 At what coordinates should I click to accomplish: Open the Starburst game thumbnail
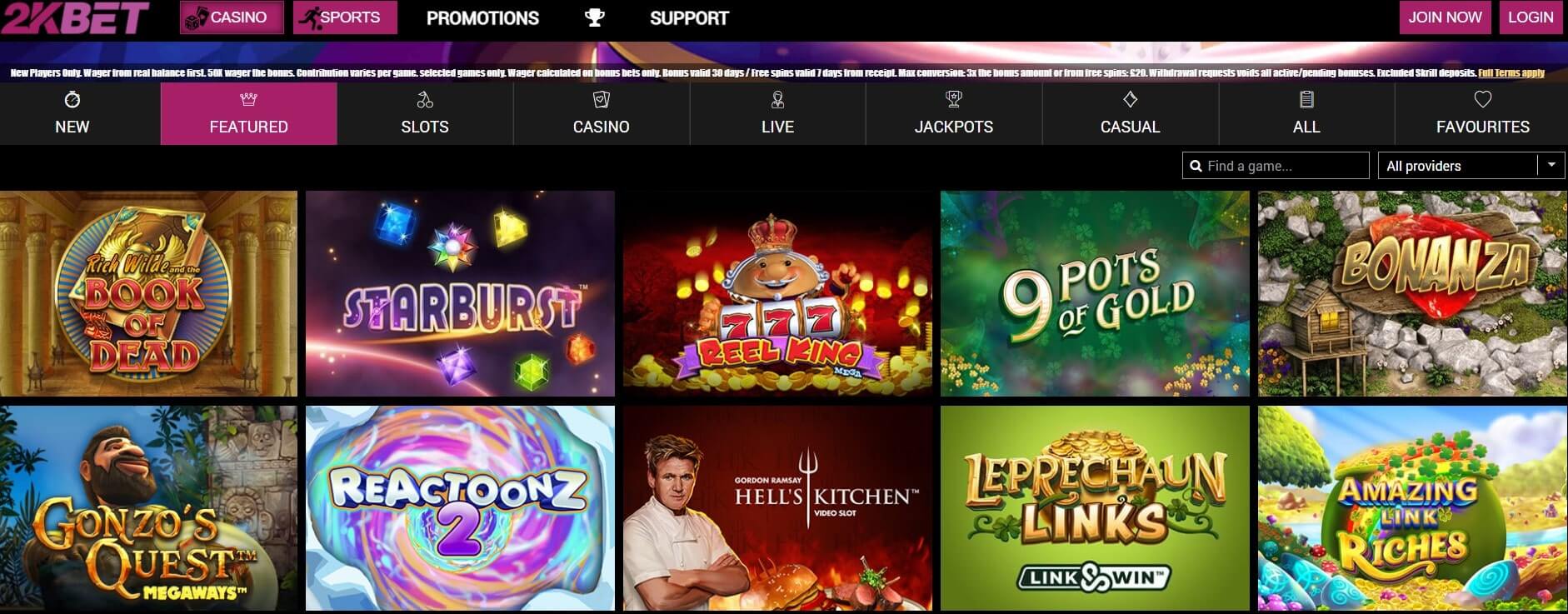[460, 293]
